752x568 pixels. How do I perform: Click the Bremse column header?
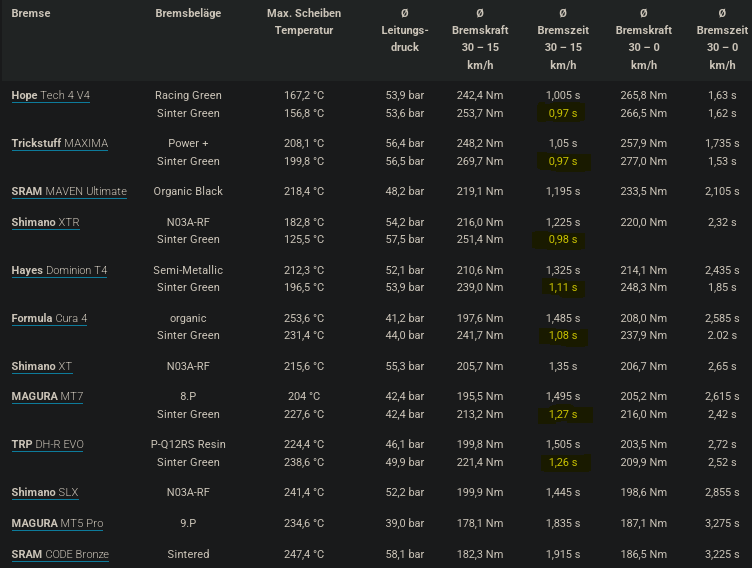(31, 13)
